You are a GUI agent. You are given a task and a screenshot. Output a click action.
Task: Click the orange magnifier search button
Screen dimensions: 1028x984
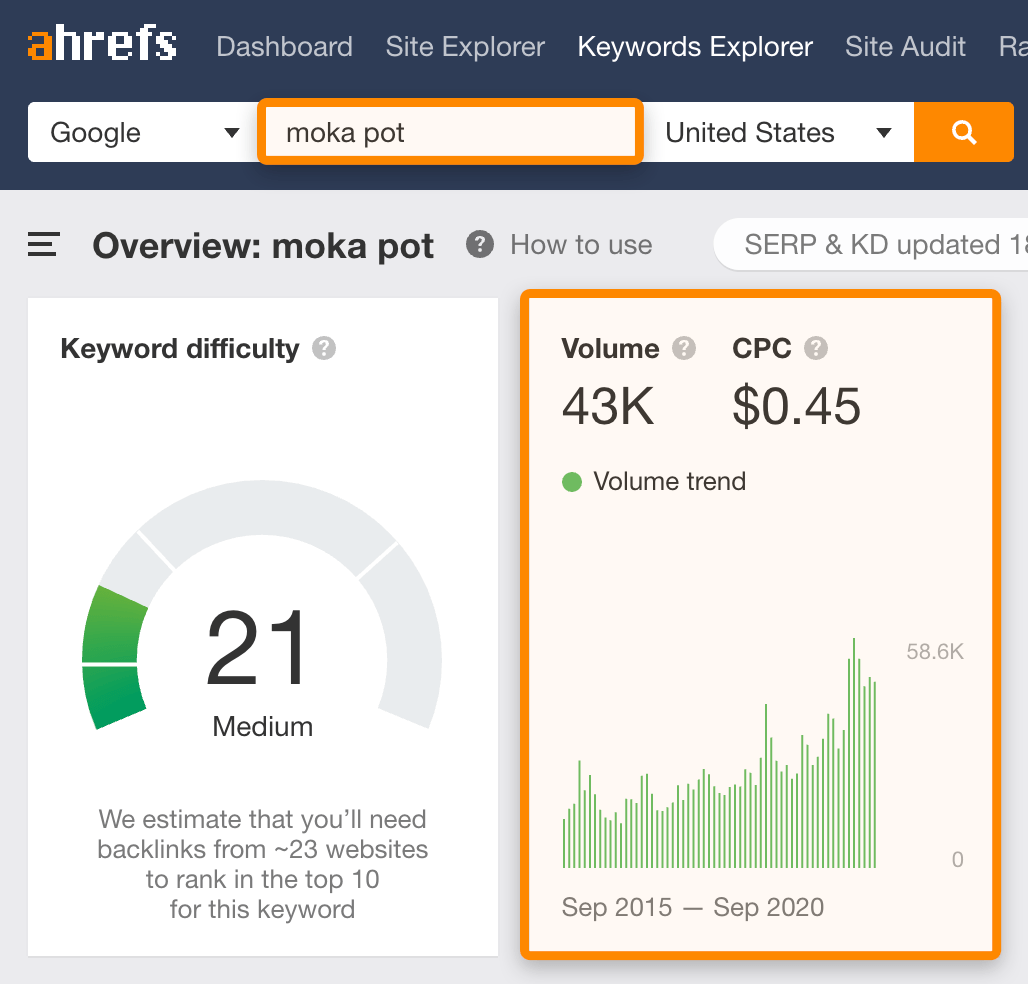964,133
